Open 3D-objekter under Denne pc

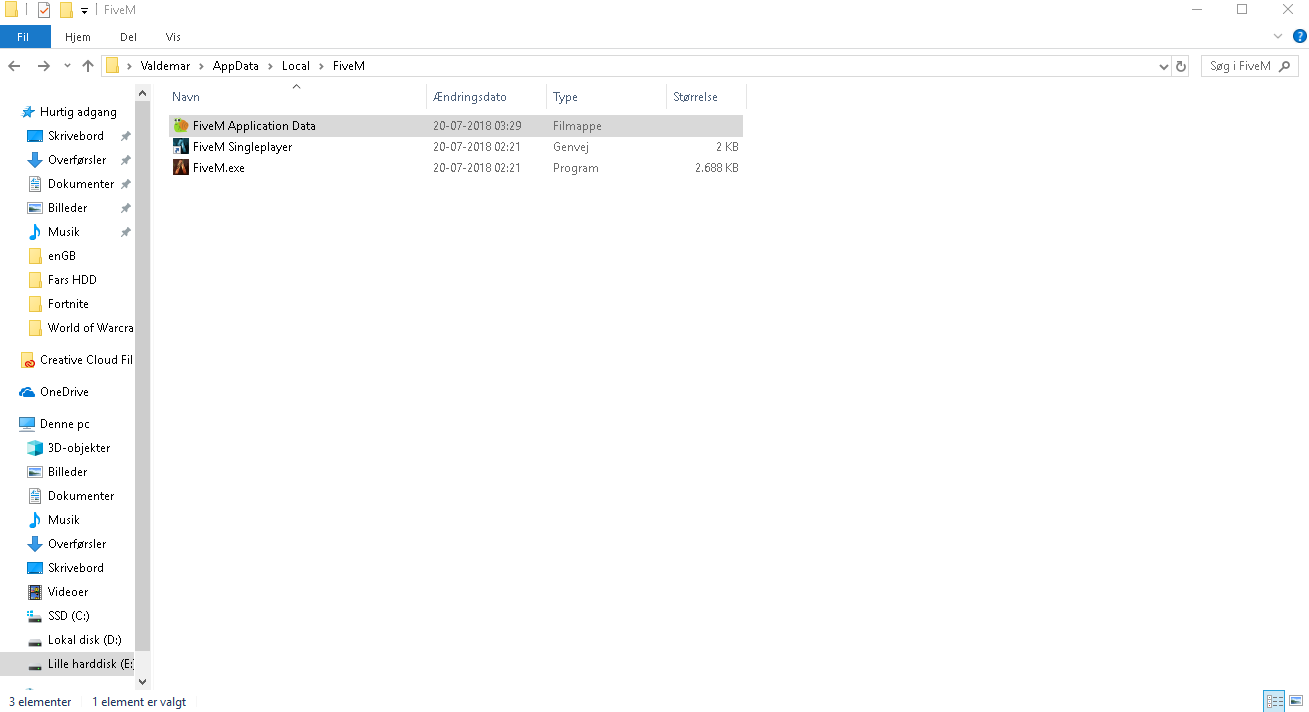click(79, 448)
